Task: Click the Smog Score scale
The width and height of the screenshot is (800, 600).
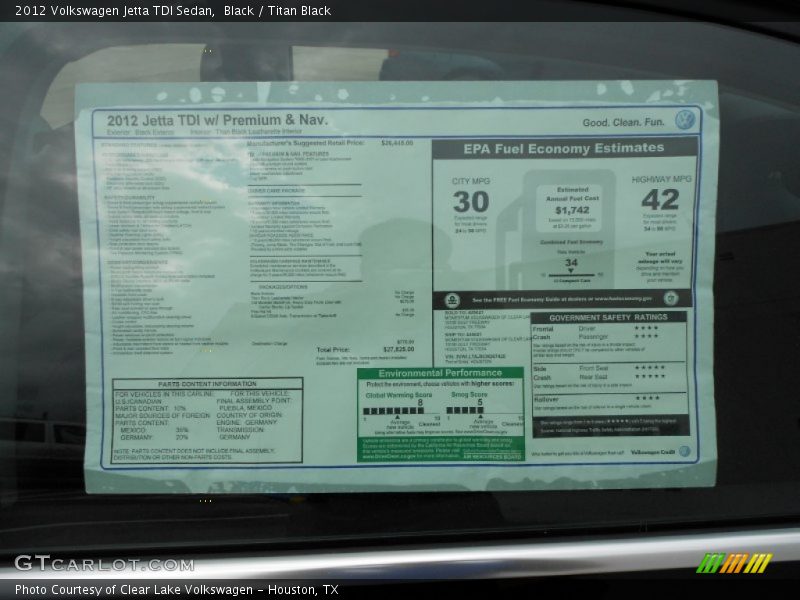Action: pos(480,411)
